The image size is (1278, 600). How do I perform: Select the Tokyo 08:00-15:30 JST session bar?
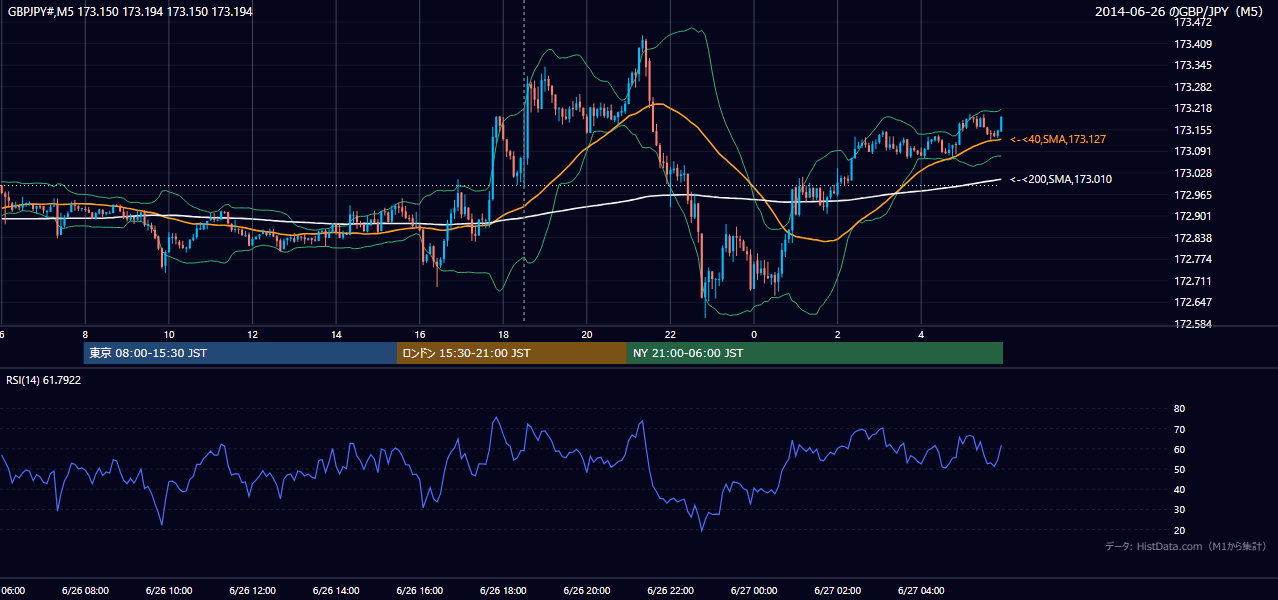click(x=240, y=353)
